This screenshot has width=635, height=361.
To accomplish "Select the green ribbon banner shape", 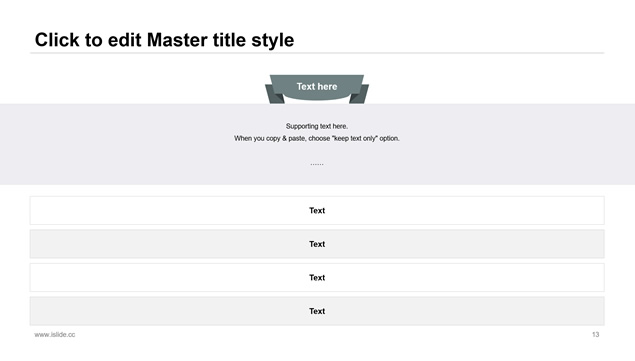I will coord(317,89).
